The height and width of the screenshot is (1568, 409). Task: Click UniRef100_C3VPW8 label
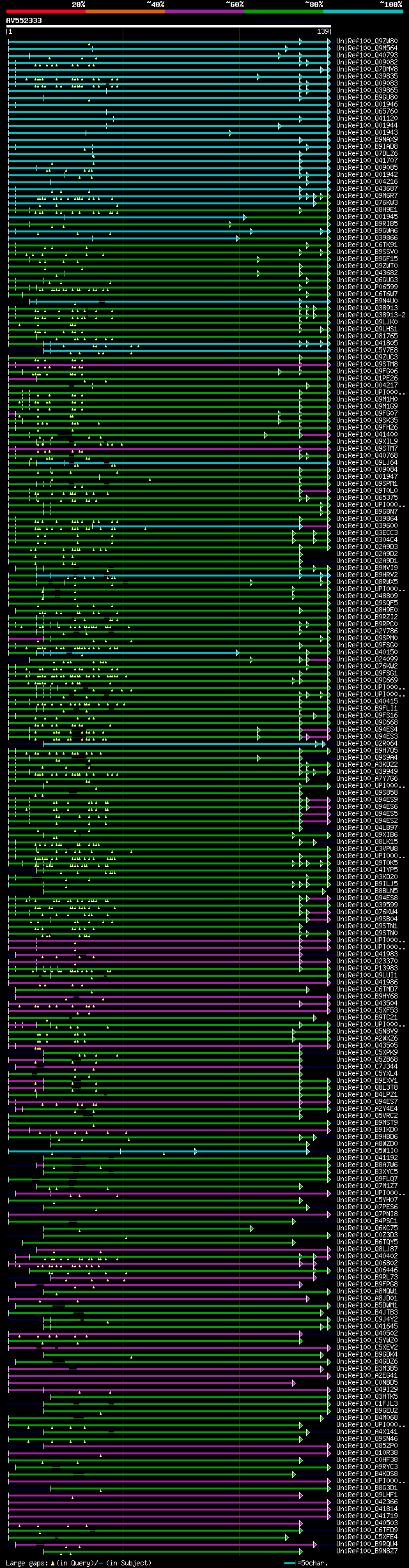pos(367,849)
